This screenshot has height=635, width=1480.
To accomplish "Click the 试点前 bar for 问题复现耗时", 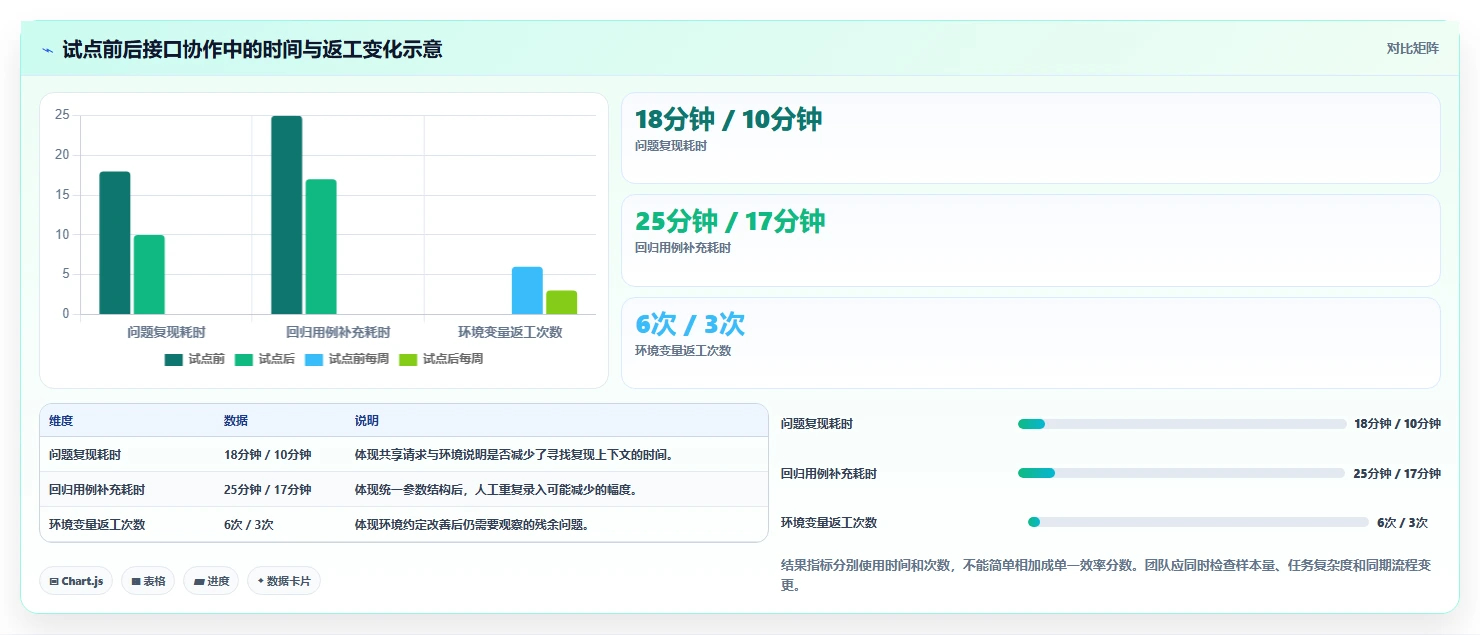I will (115, 243).
